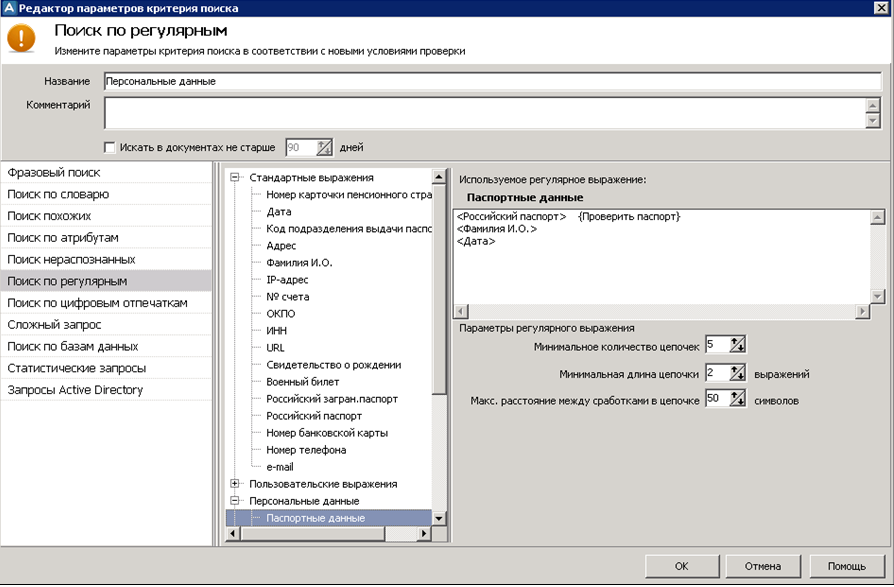Screen dimensions: 894x587
Task: Click the application icon in title bar
Action: tap(9, 8)
